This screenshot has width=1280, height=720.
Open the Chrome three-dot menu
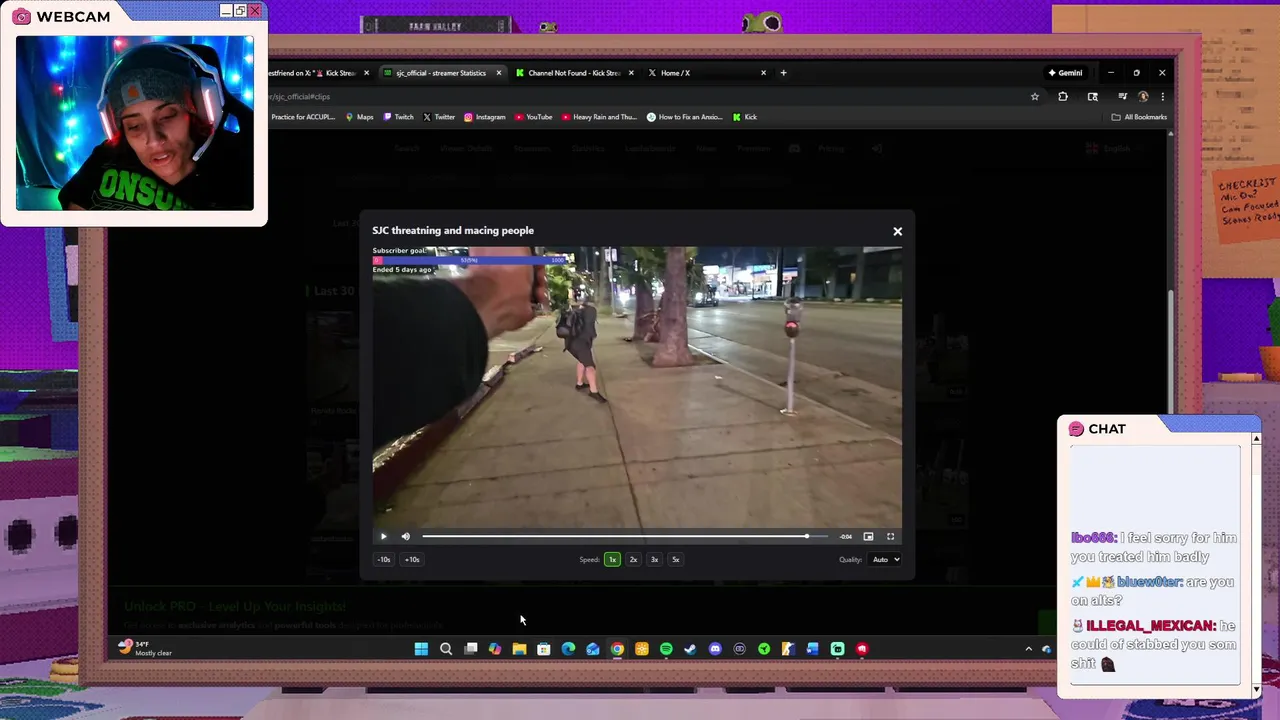click(1162, 97)
